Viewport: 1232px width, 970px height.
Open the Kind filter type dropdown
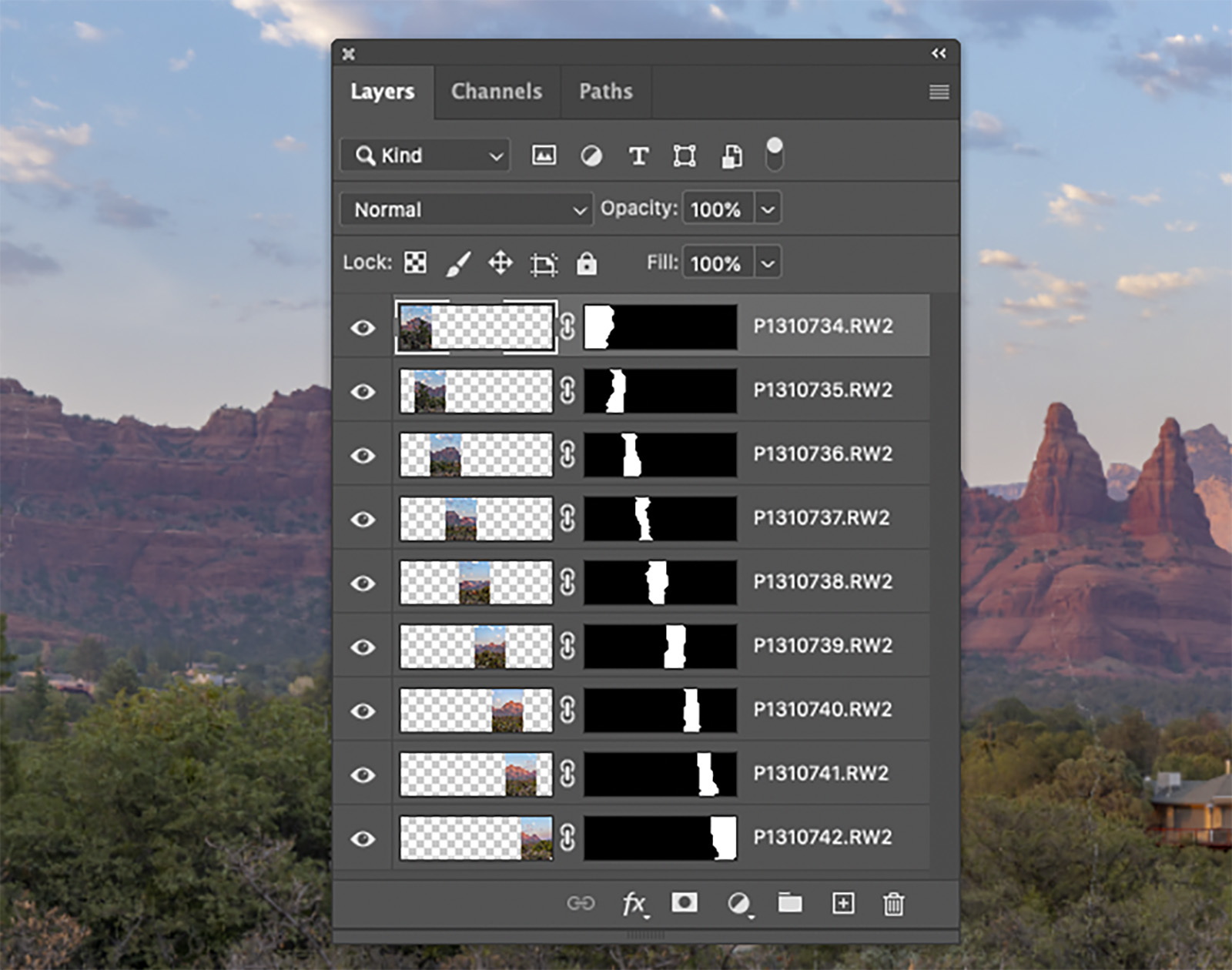pyautogui.click(x=425, y=156)
